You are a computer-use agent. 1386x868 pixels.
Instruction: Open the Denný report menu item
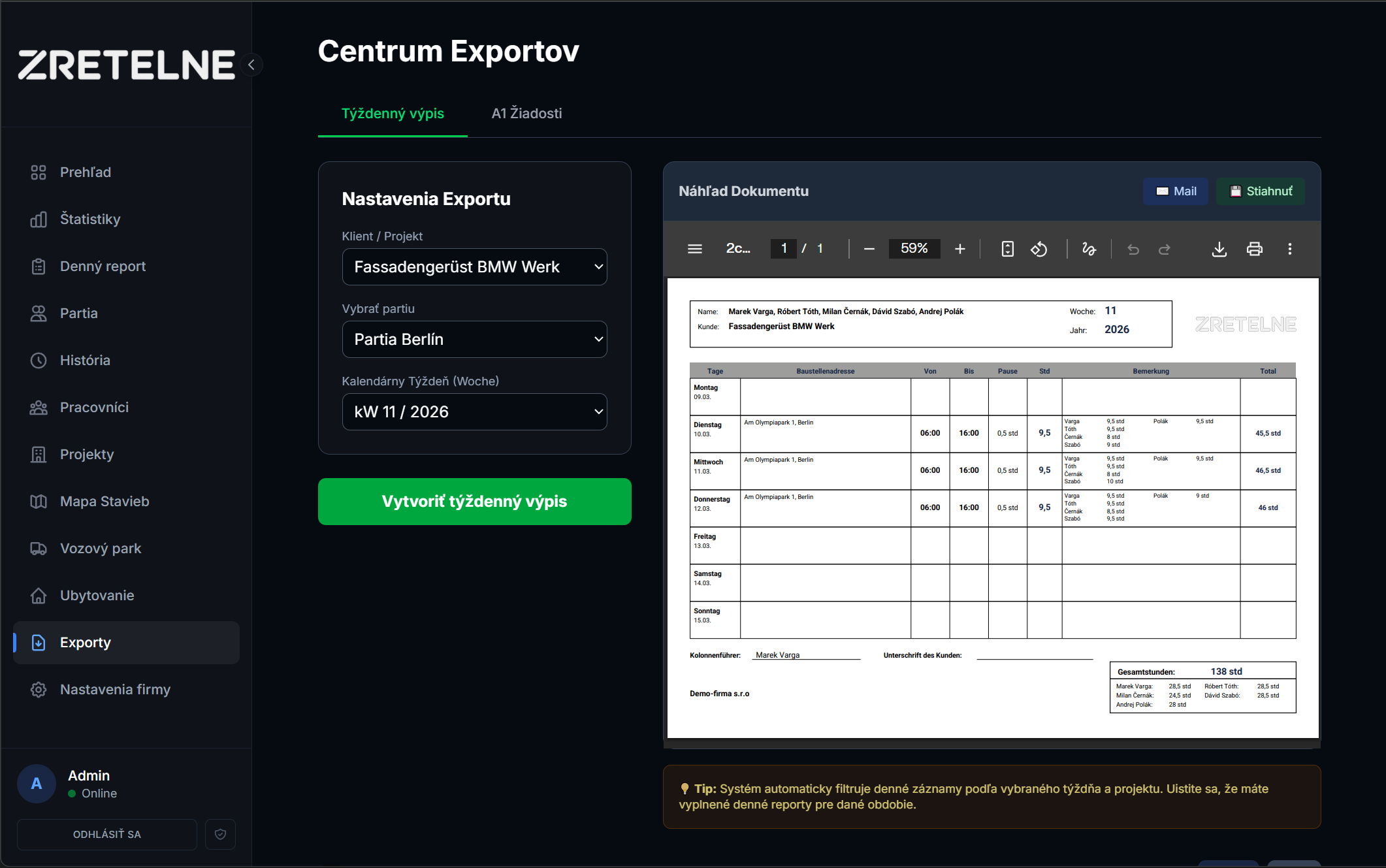tap(126, 266)
